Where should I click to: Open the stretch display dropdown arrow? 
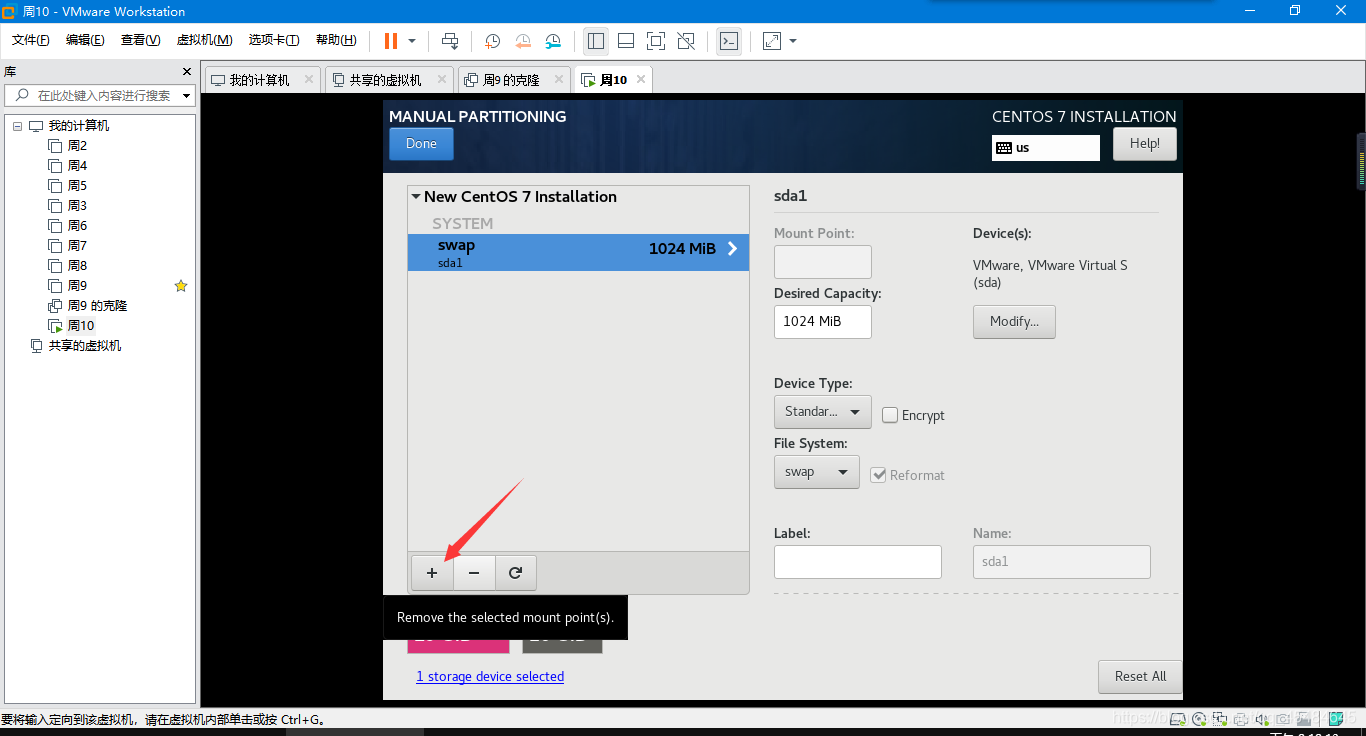[x=793, y=41]
